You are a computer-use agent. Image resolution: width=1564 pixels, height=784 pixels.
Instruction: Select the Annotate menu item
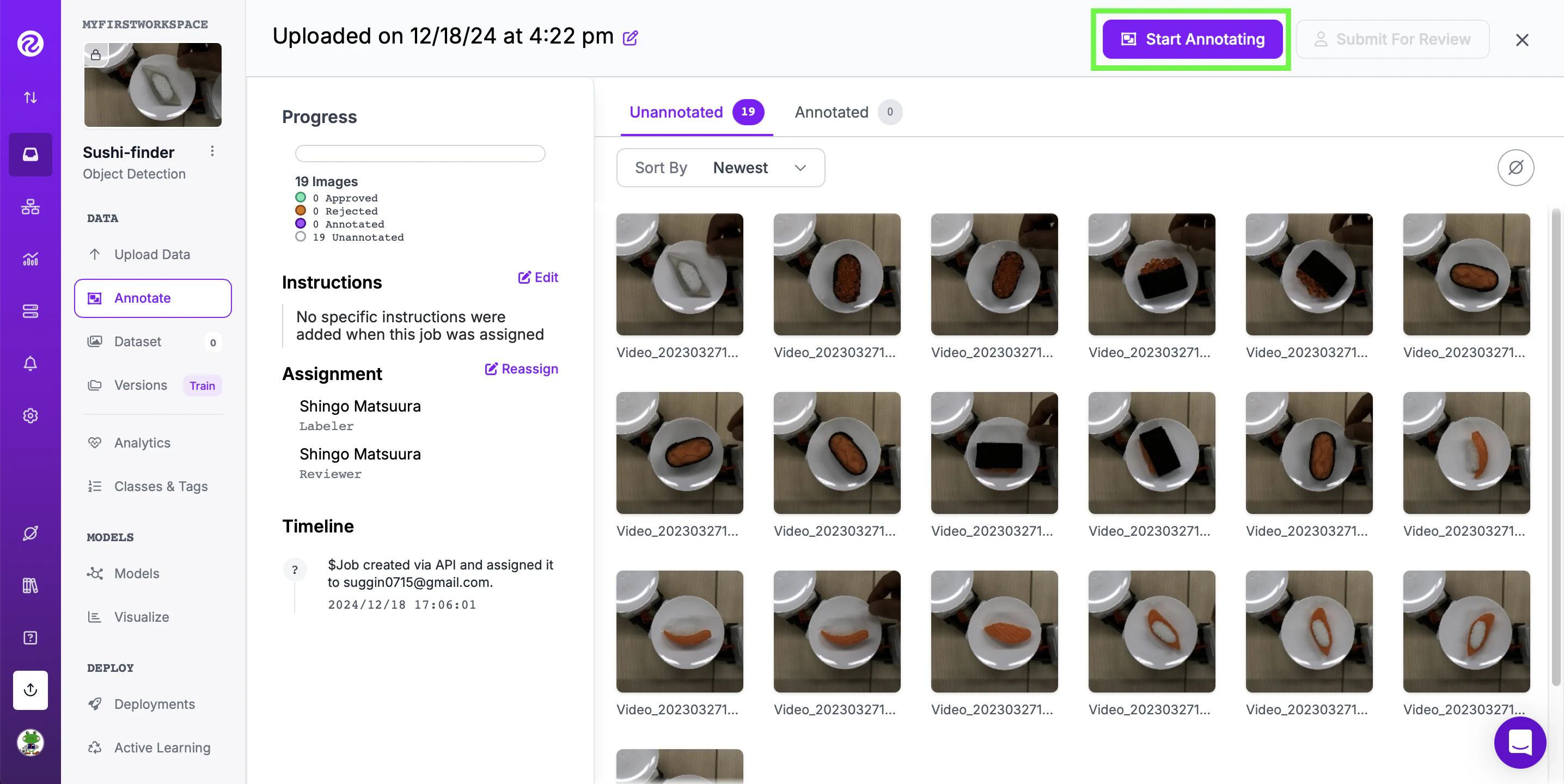click(x=152, y=298)
